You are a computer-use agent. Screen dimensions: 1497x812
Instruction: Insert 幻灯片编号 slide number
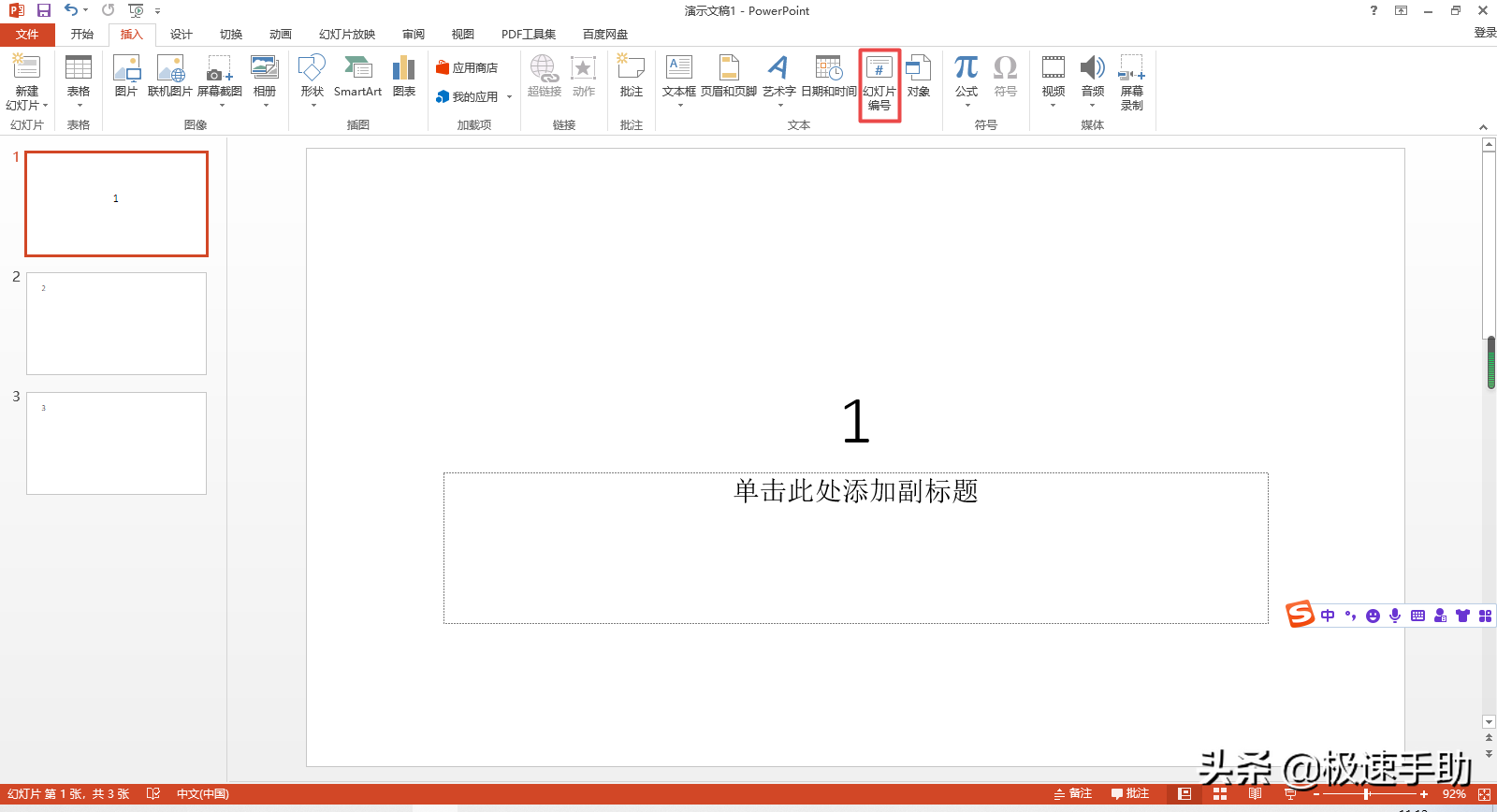tap(879, 84)
